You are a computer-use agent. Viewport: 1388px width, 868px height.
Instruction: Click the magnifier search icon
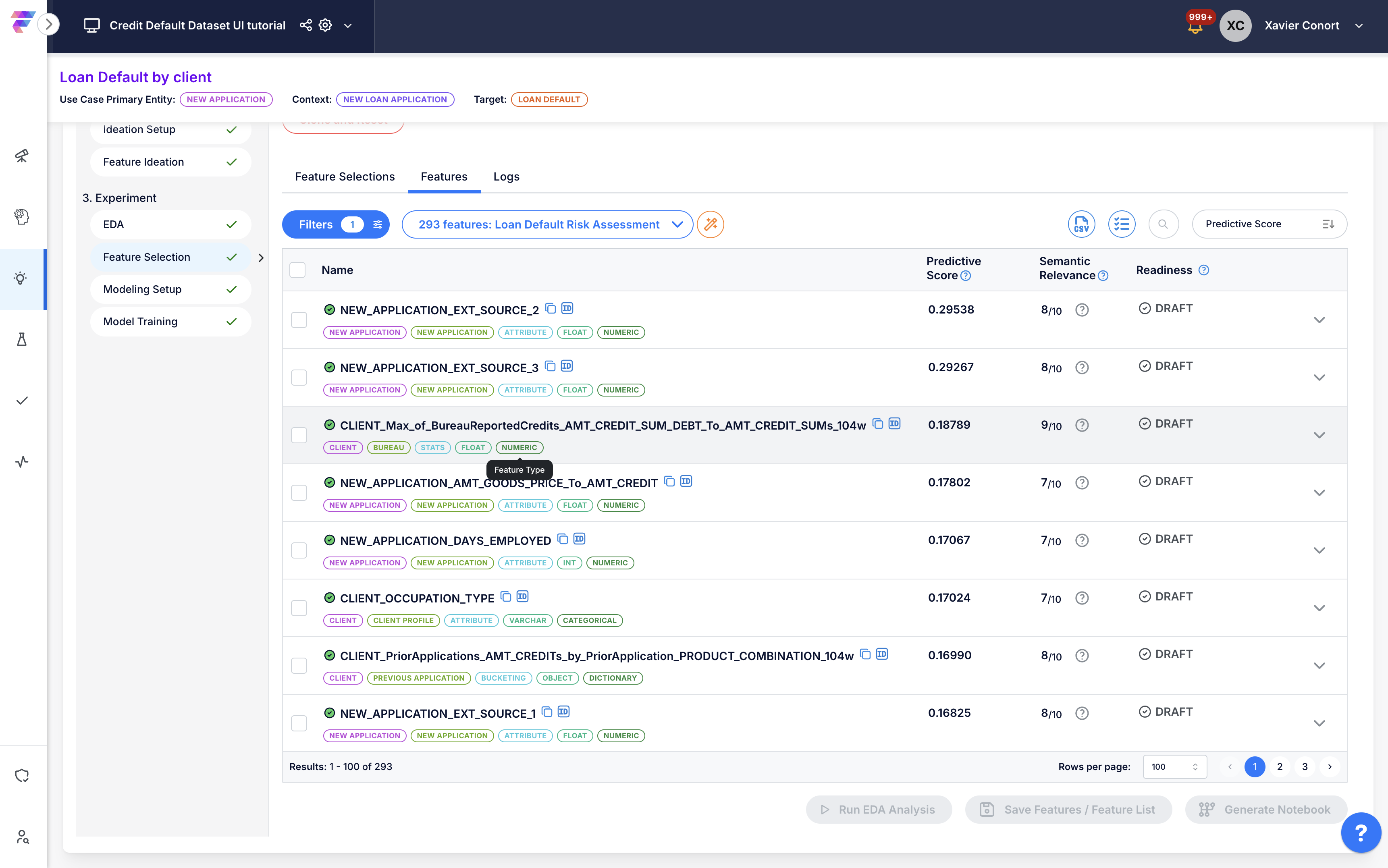click(x=1163, y=224)
